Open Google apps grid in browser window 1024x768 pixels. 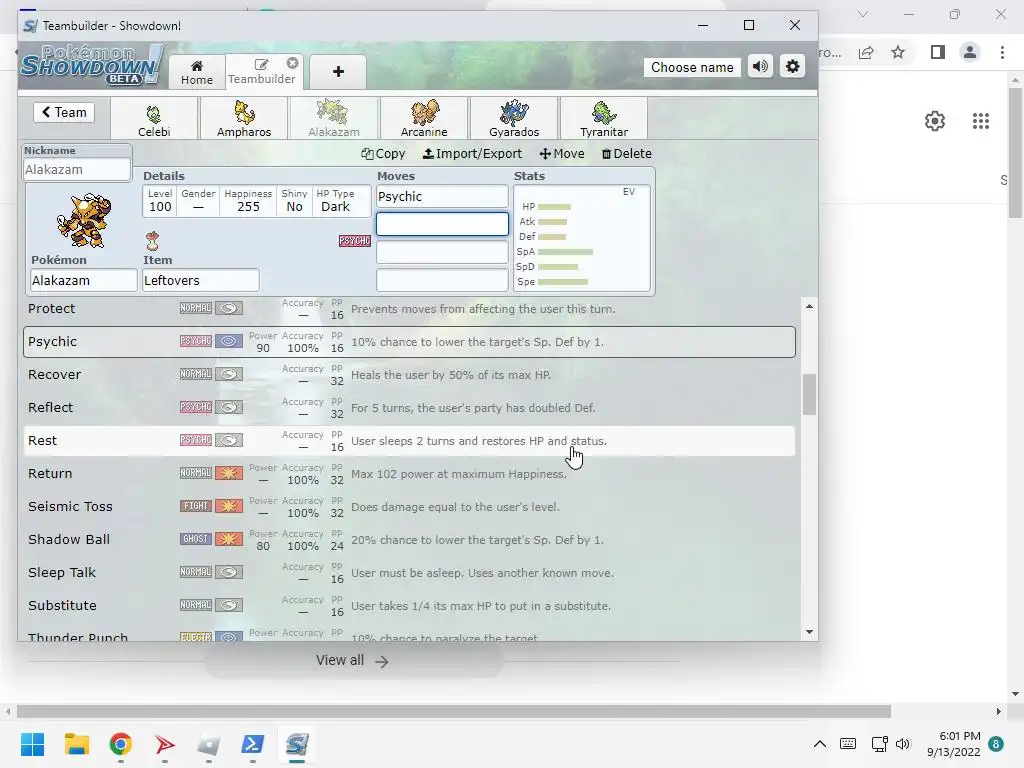pyautogui.click(x=980, y=121)
